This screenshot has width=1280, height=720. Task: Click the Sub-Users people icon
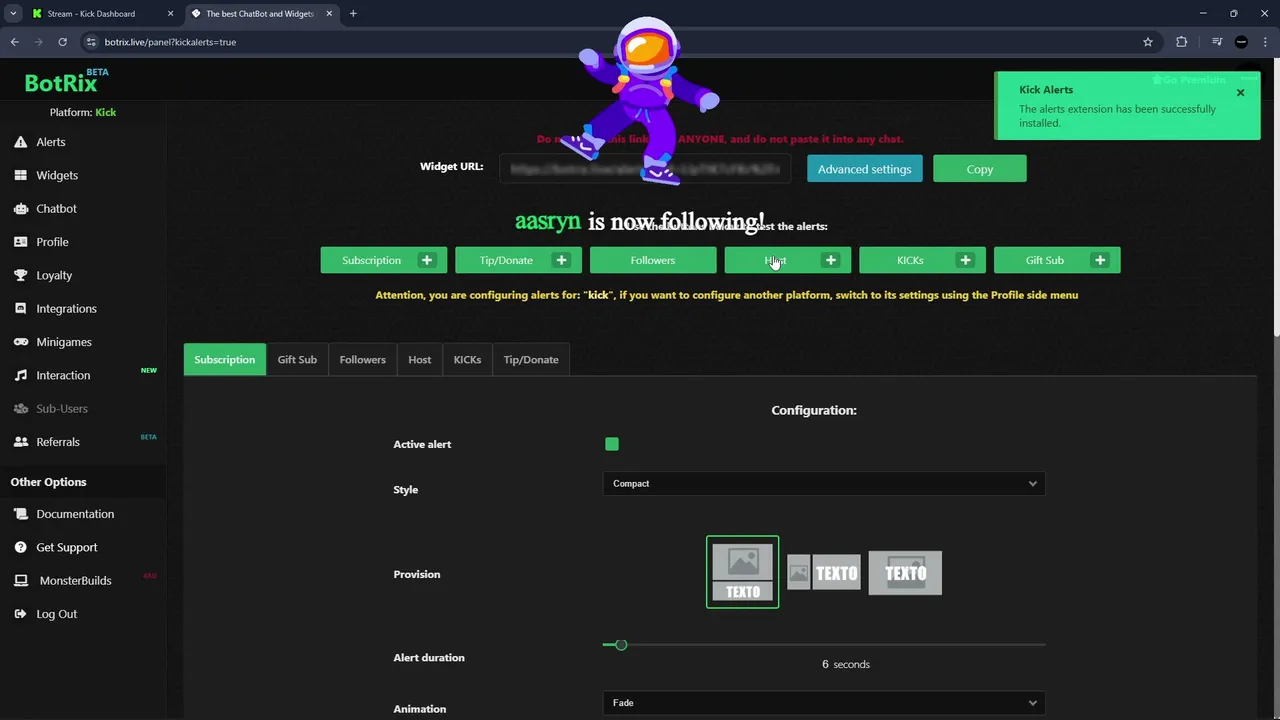coord(20,409)
